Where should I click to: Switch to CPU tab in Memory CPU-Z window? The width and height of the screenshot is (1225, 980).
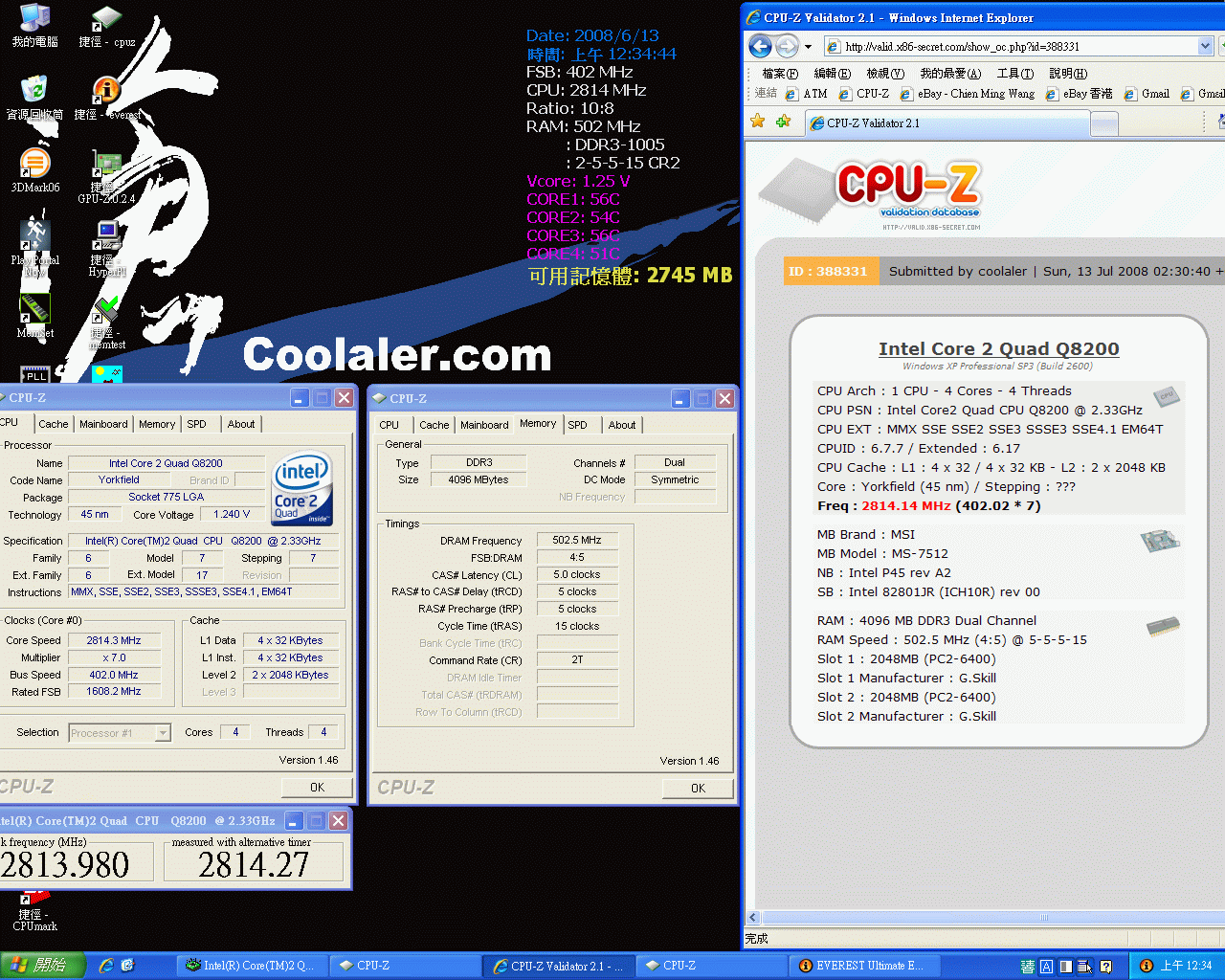pyautogui.click(x=389, y=425)
